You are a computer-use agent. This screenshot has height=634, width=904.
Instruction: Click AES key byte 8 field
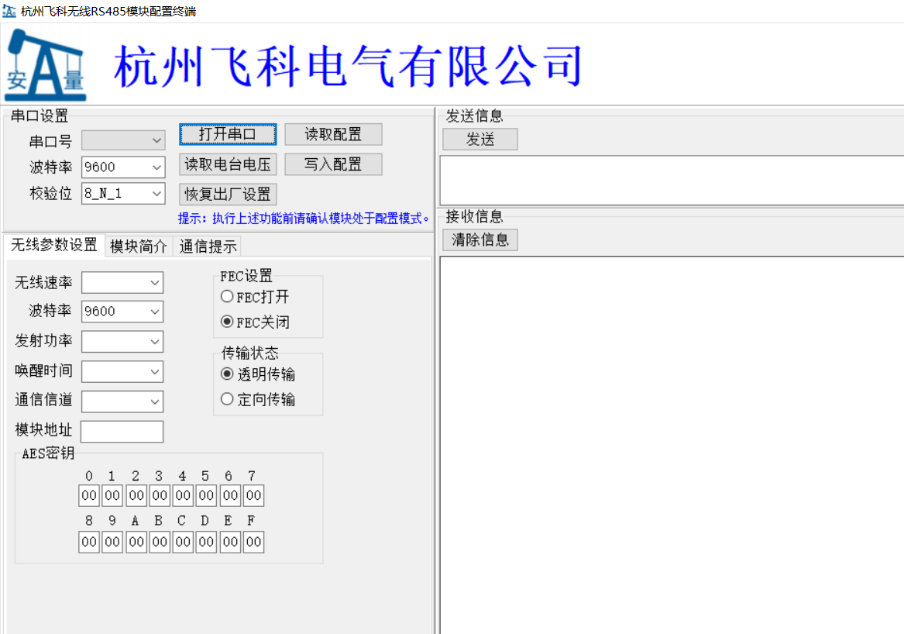[89, 542]
